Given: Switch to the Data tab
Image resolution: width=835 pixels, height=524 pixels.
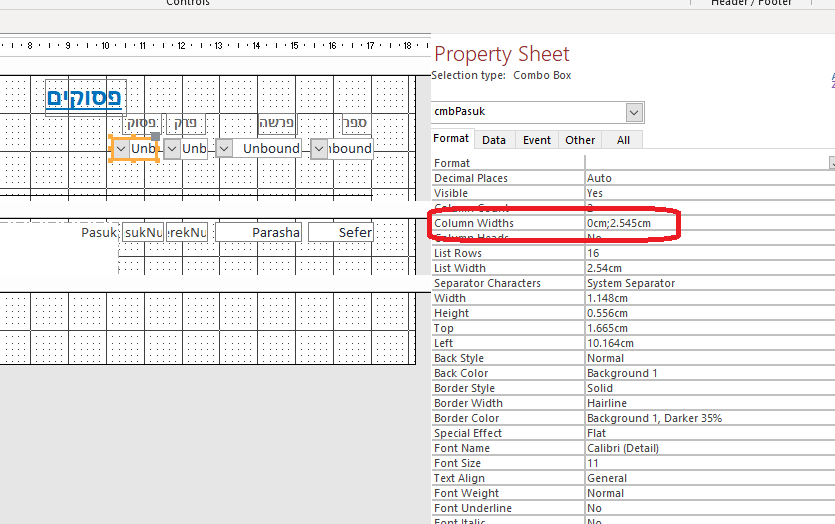Looking at the screenshot, I should (x=494, y=140).
